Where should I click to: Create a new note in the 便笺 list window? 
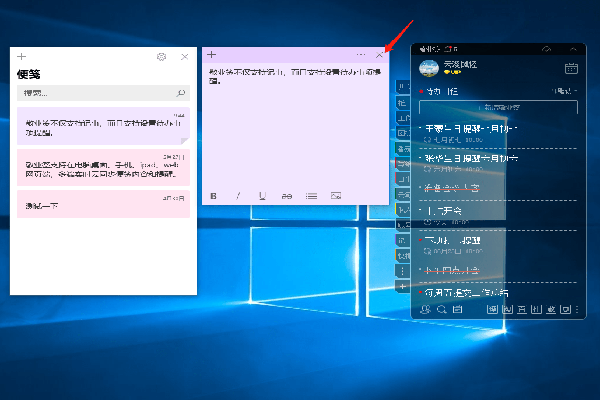point(21,57)
